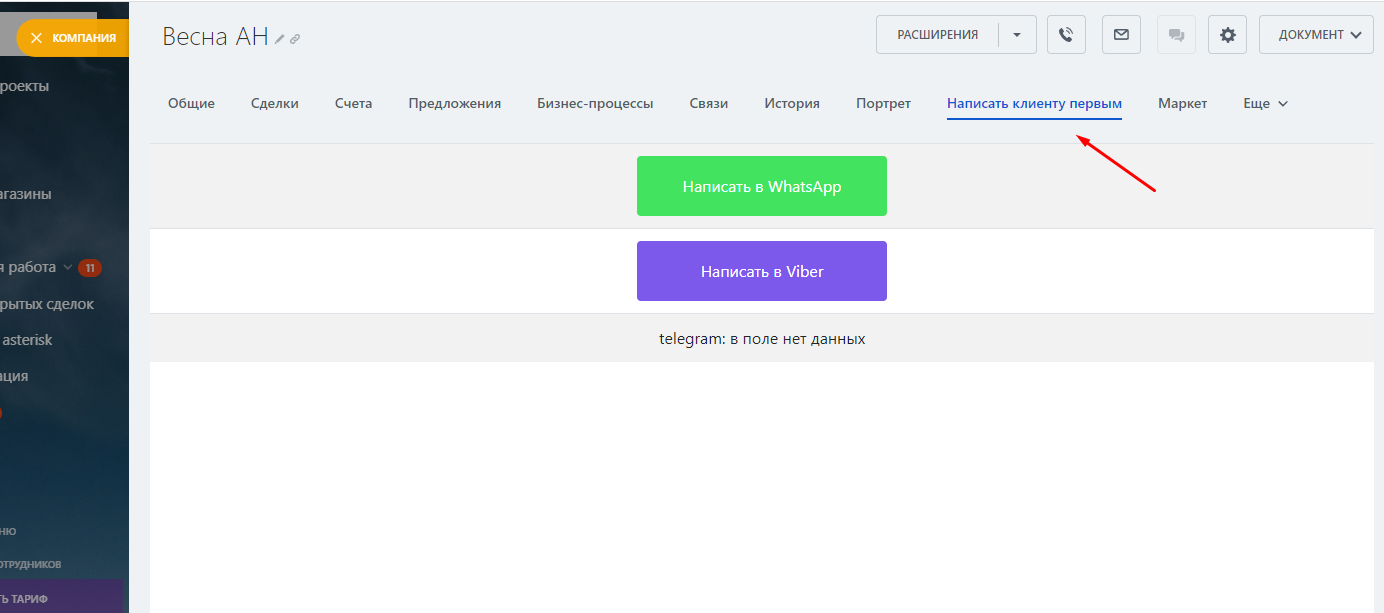
Task: Click the Расширения button
Action: [x=937, y=35]
